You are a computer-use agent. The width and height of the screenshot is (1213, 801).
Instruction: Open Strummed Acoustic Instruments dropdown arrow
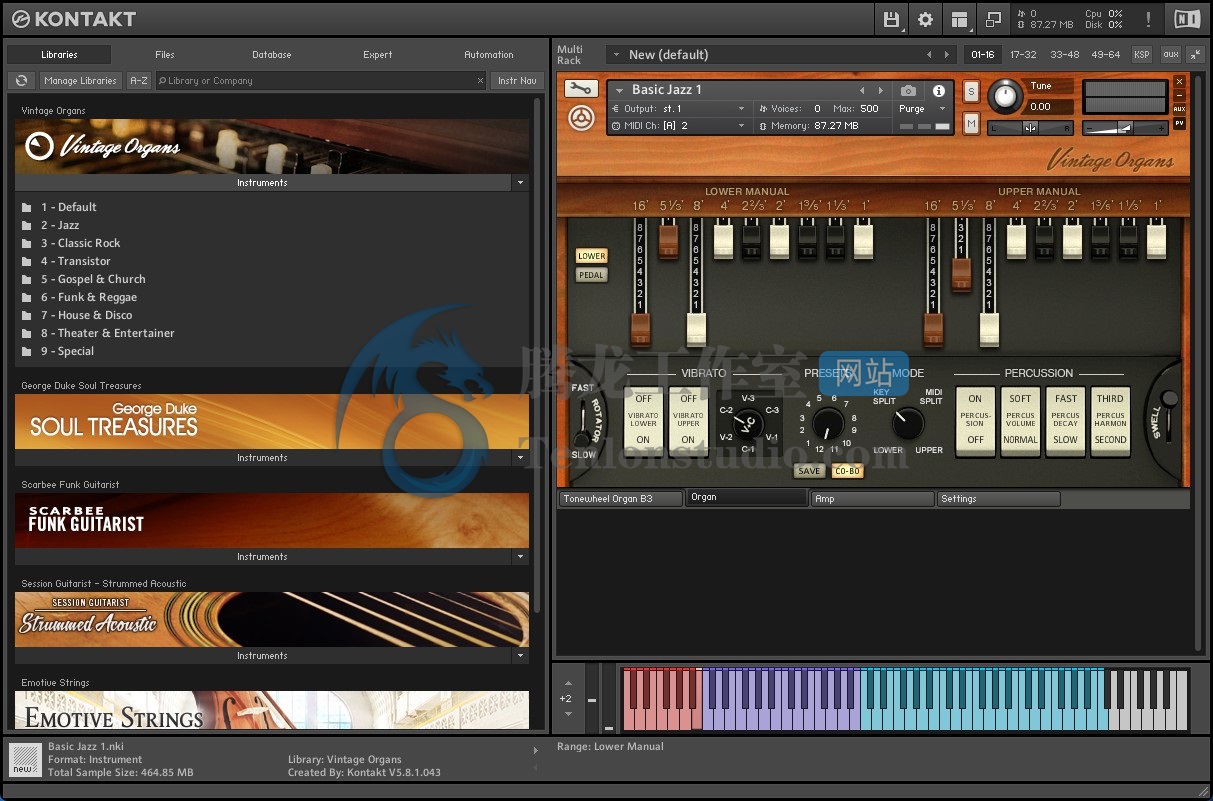pos(519,656)
